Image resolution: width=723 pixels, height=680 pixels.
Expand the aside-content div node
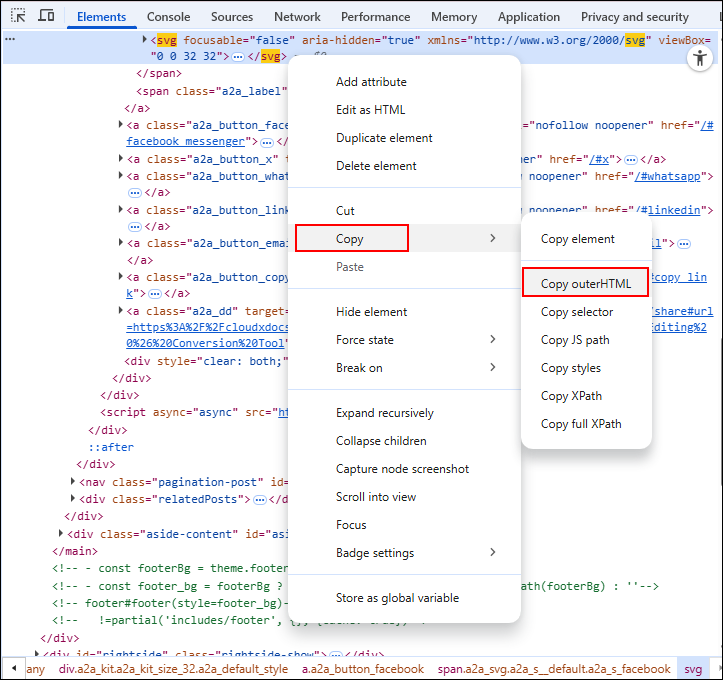(x=60, y=533)
